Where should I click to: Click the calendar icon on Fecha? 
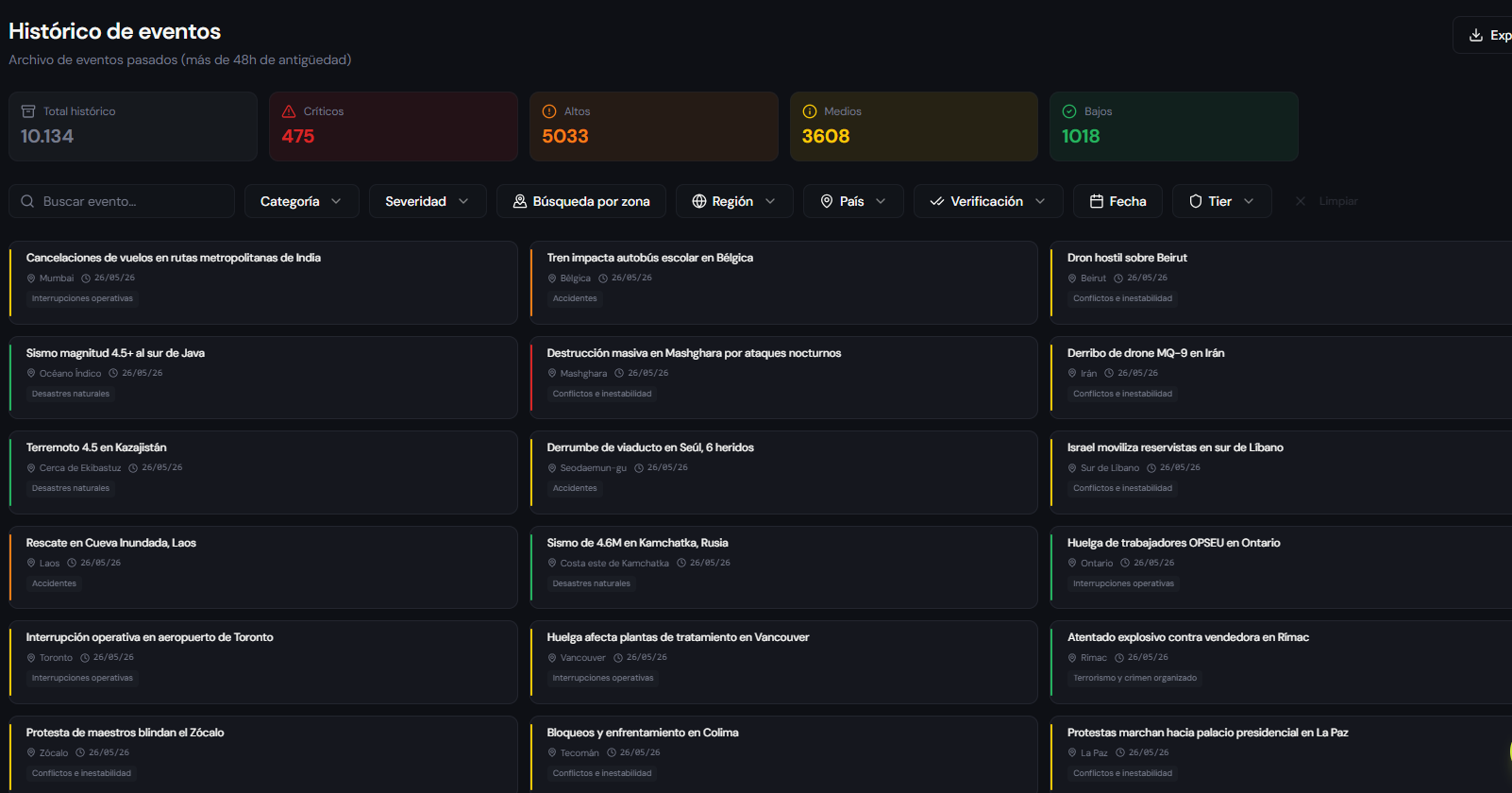click(1097, 201)
